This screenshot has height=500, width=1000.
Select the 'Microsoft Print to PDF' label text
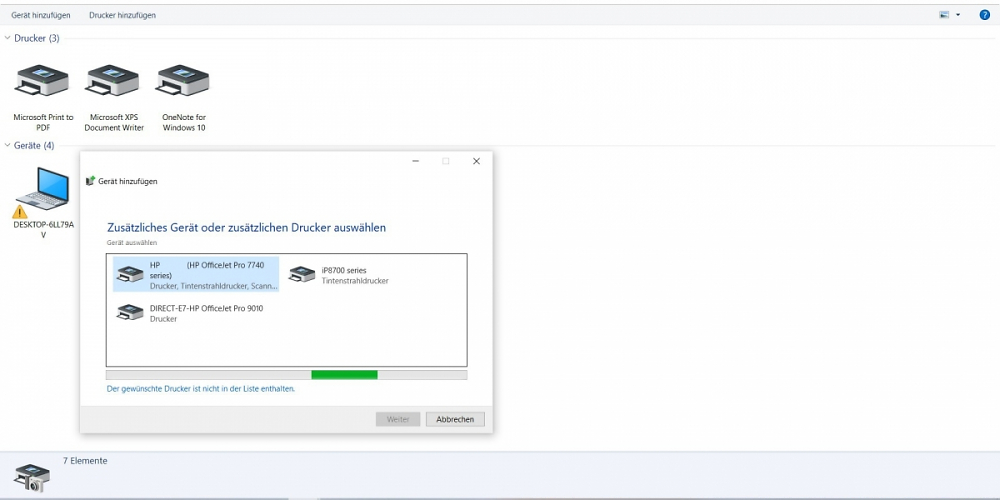(x=43, y=122)
